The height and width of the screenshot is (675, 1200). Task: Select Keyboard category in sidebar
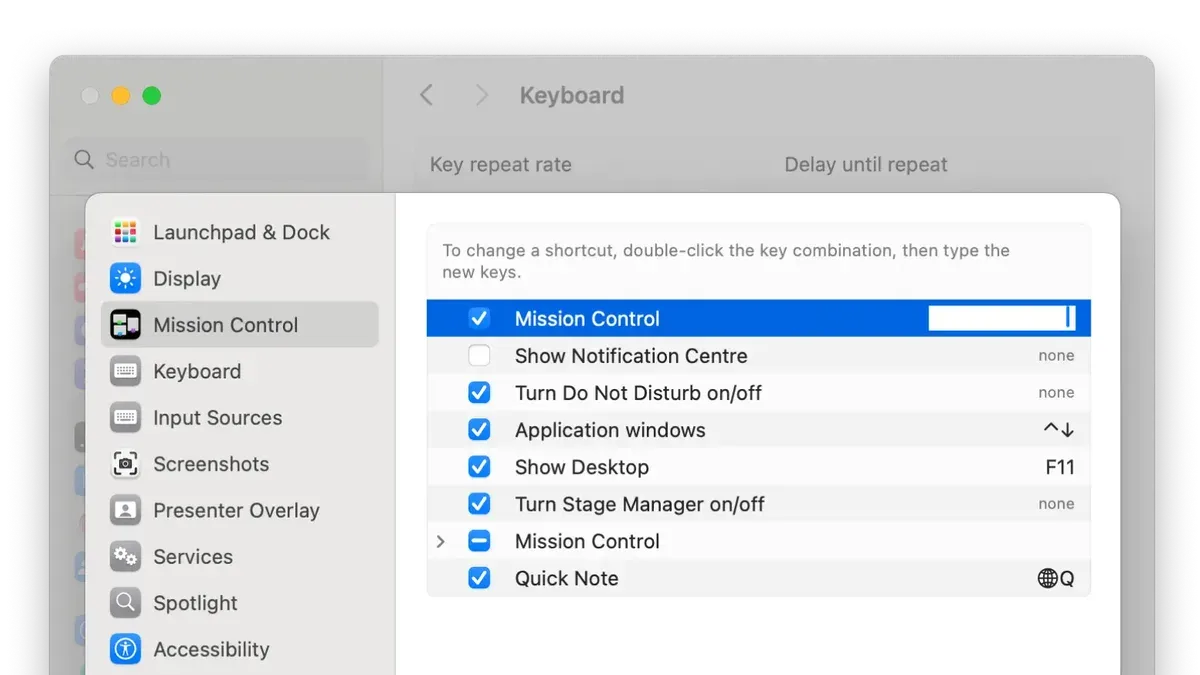tap(240, 371)
